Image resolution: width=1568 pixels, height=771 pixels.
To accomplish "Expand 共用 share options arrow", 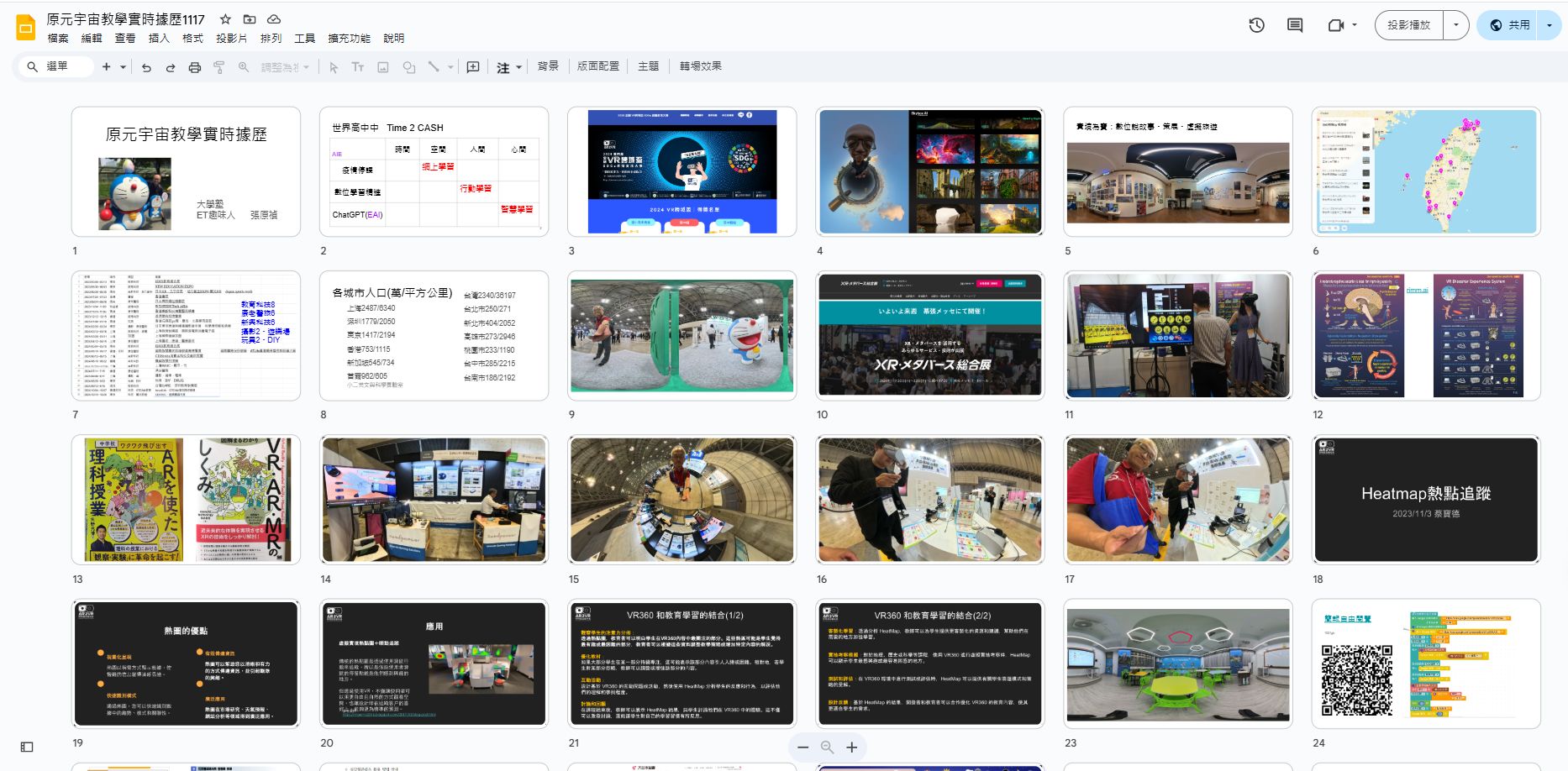I will click(1550, 25).
